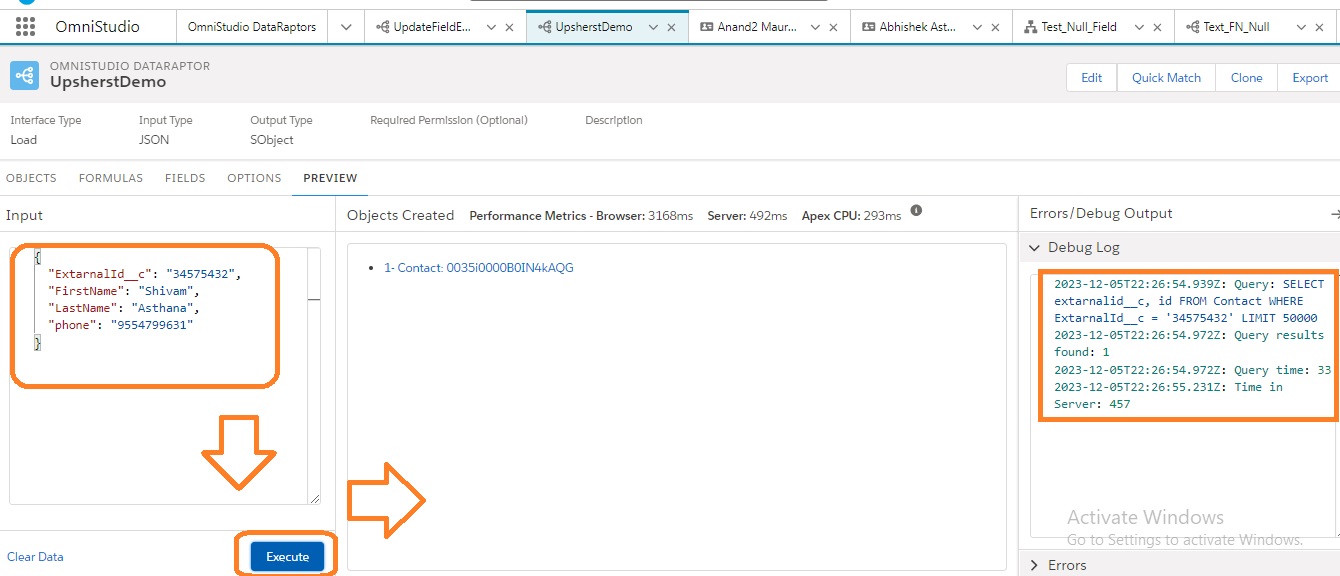This screenshot has height=576, width=1340.
Task: Click the "phone": "9554799631" line
Action: 121,325
